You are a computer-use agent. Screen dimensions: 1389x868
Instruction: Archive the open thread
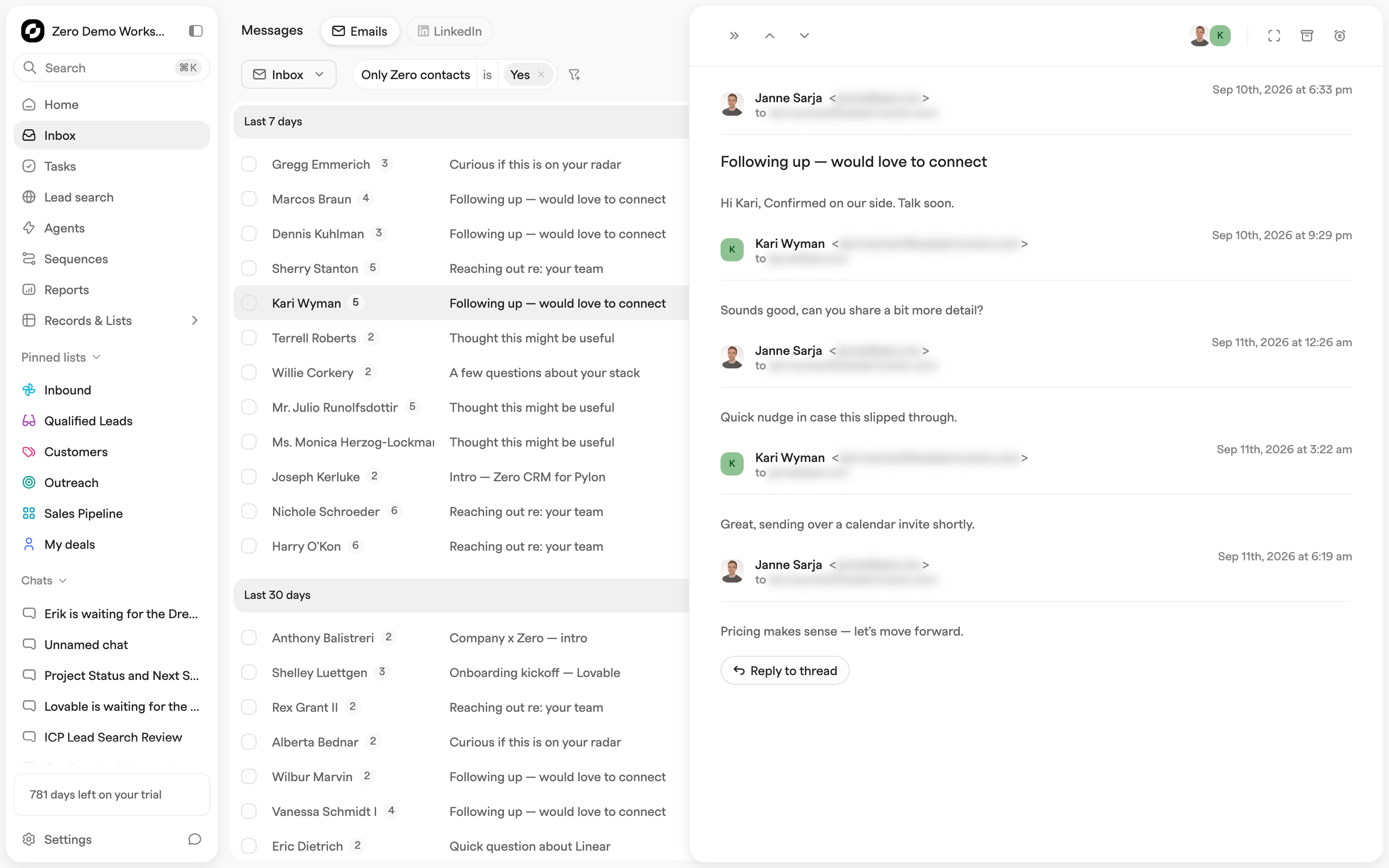click(x=1307, y=36)
